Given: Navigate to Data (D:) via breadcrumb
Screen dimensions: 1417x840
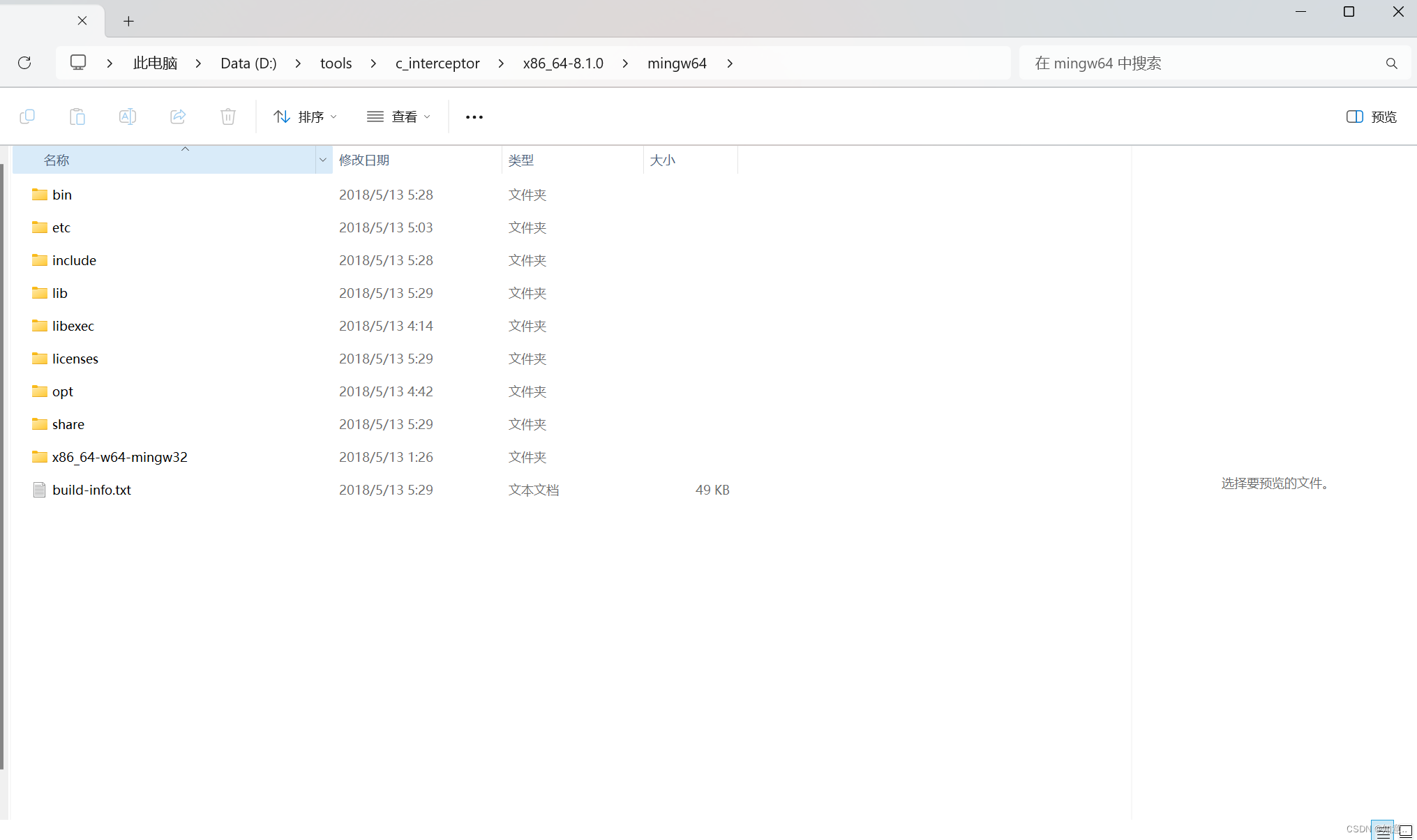Looking at the screenshot, I should coord(248,63).
